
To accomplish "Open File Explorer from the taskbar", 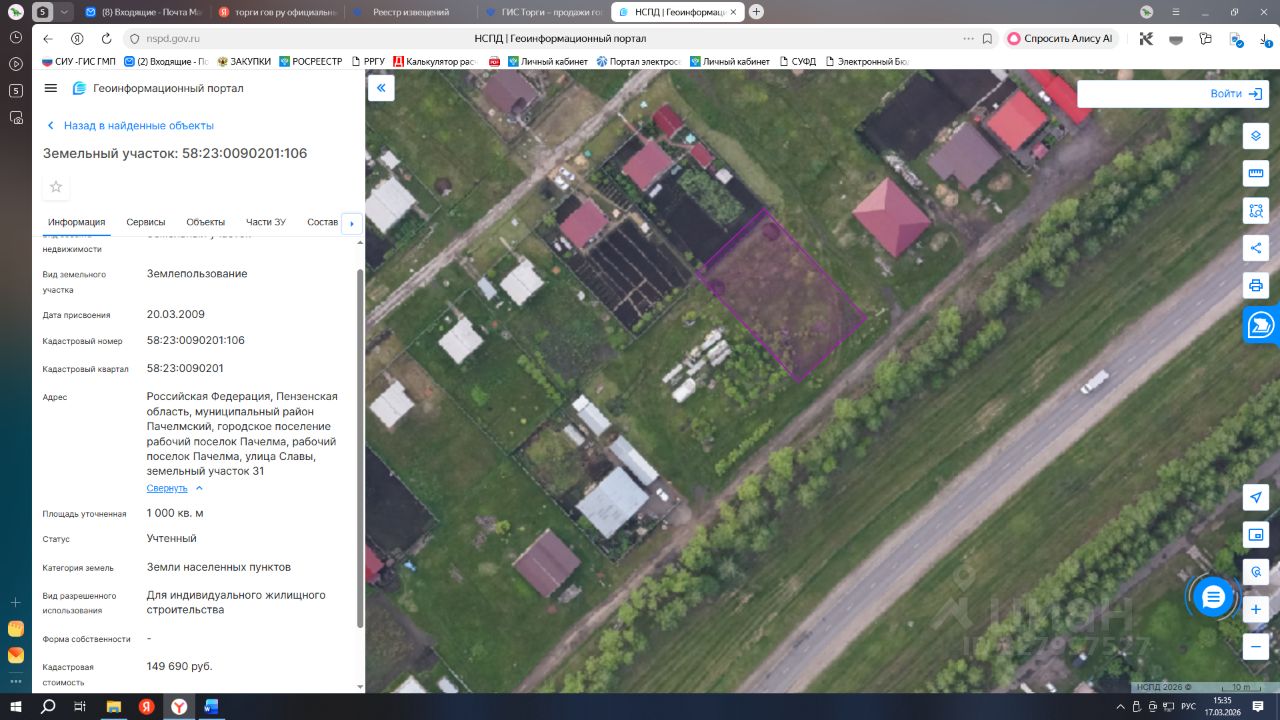I will click(x=112, y=706).
